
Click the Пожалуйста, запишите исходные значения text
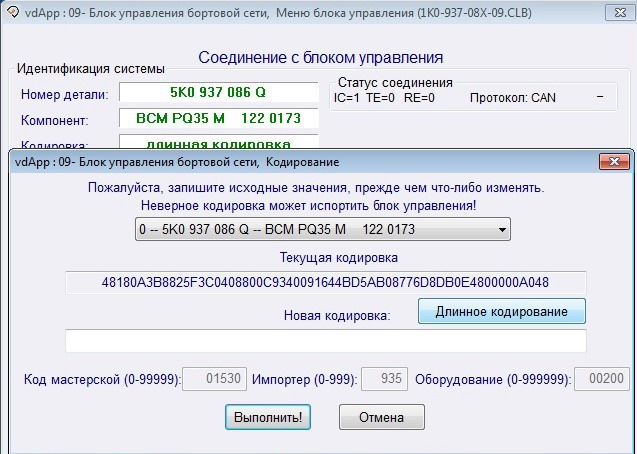pyautogui.click(x=316, y=188)
